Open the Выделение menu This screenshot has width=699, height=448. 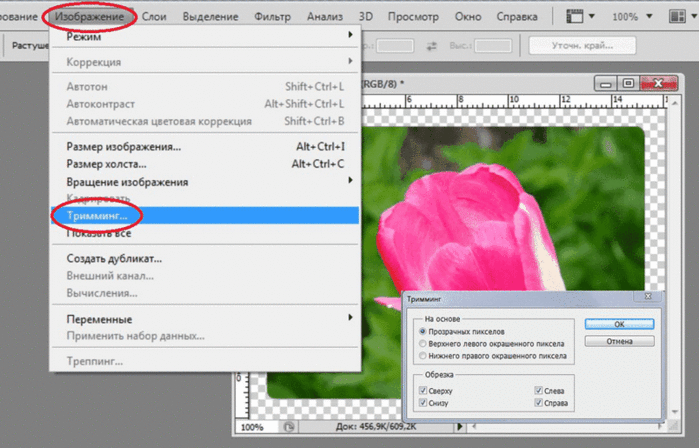click(x=210, y=16)
